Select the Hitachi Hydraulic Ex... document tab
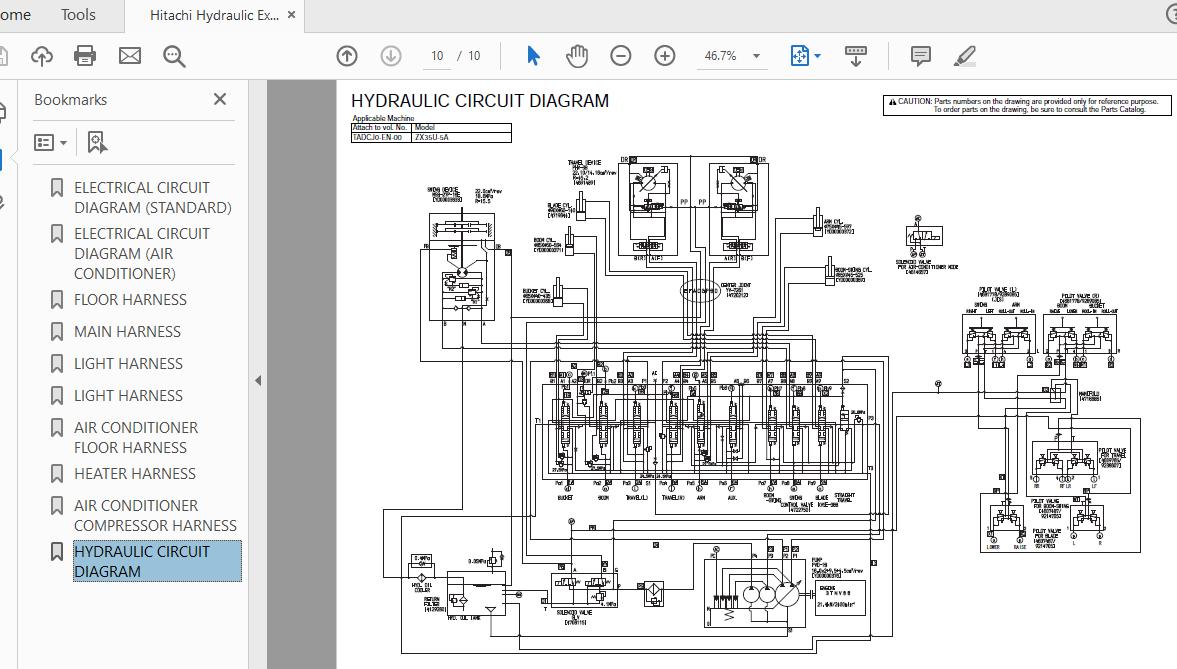 pos(214,15)
